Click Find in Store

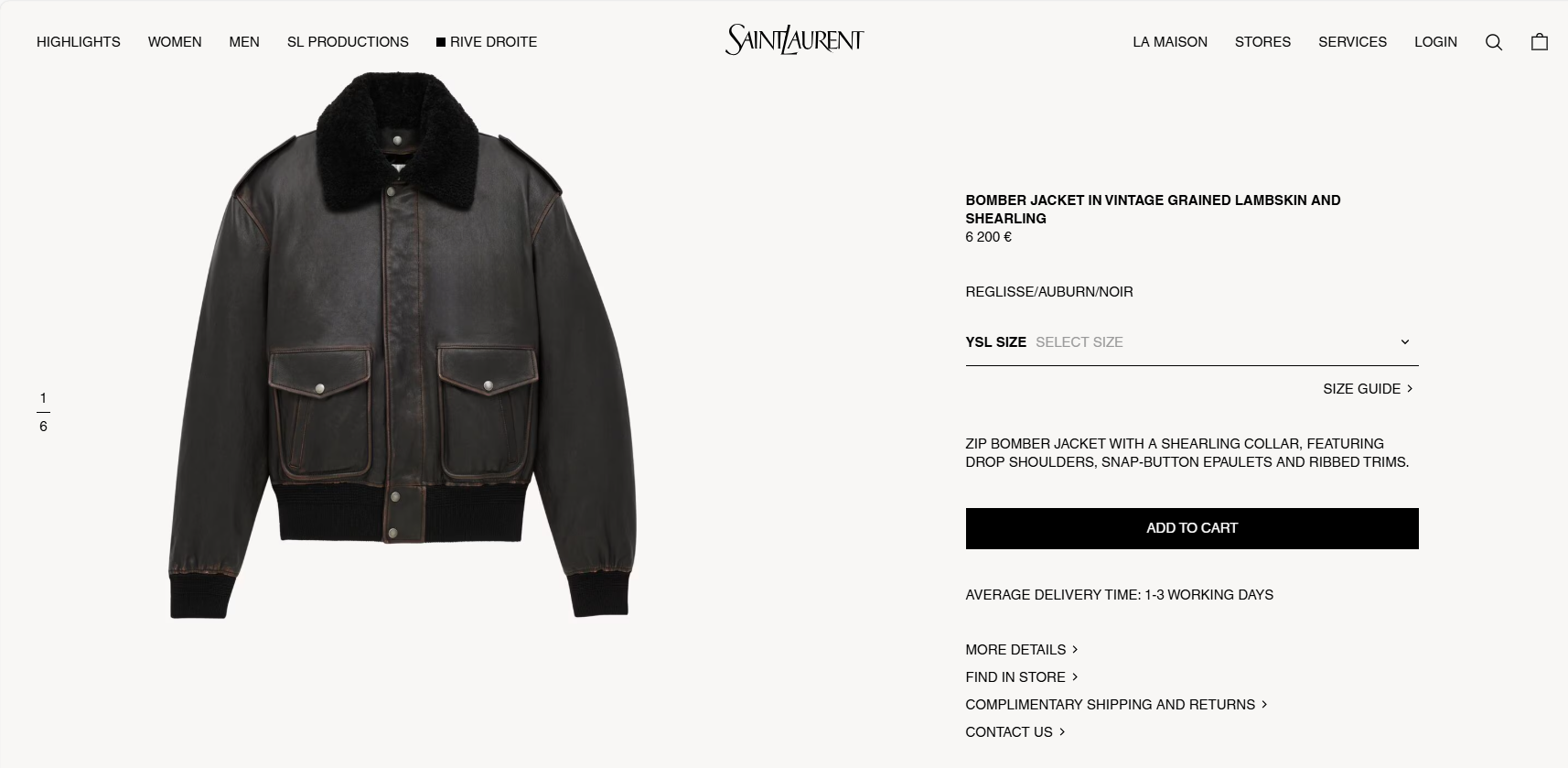click(1022, 677)
